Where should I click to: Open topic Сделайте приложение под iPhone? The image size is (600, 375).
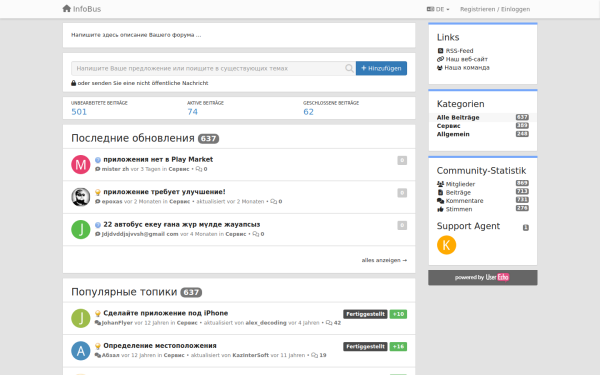coord(166,313)
